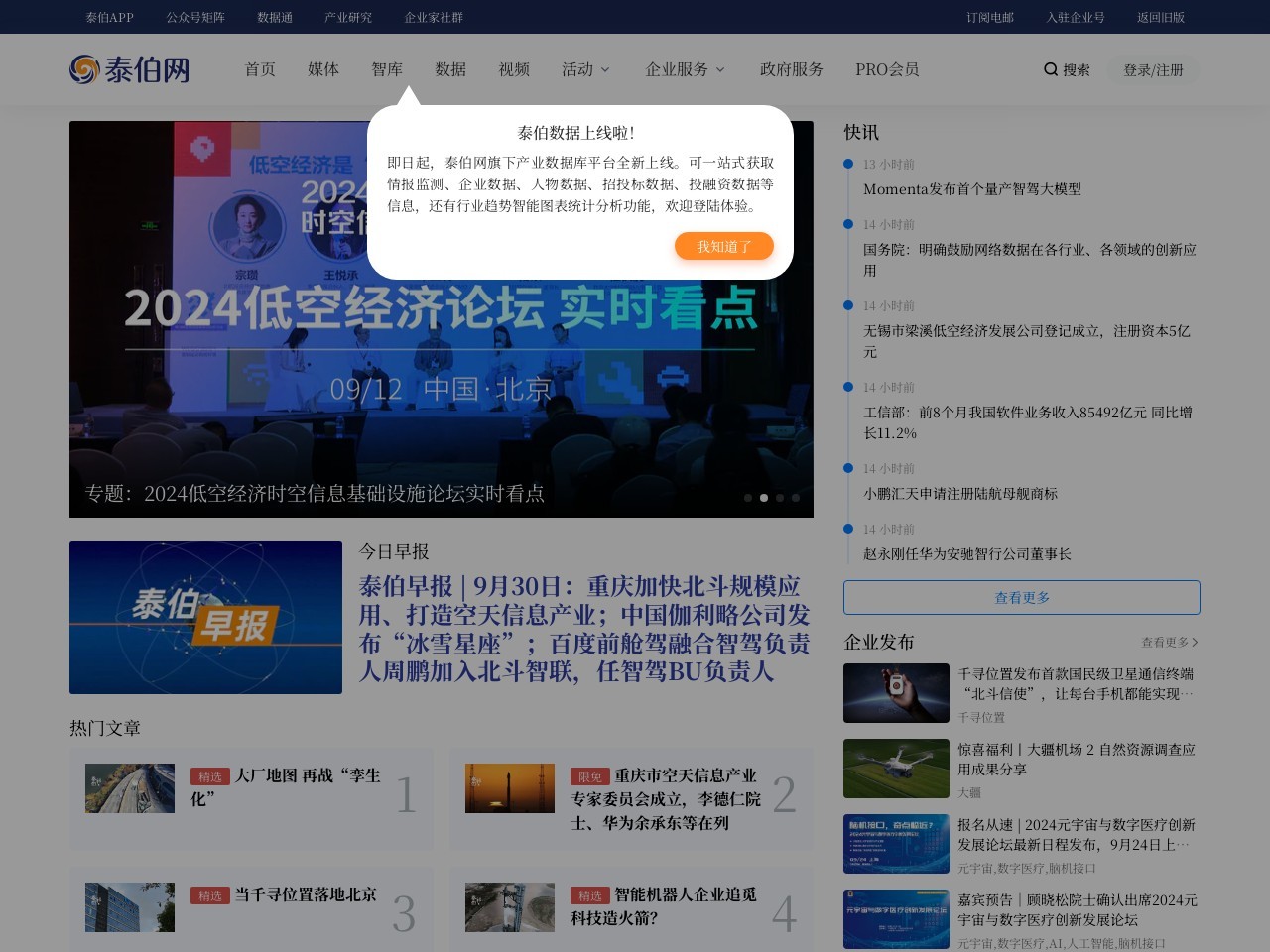Open the 大疆机场 2 drone thumbnail

(x=896, y=769)
